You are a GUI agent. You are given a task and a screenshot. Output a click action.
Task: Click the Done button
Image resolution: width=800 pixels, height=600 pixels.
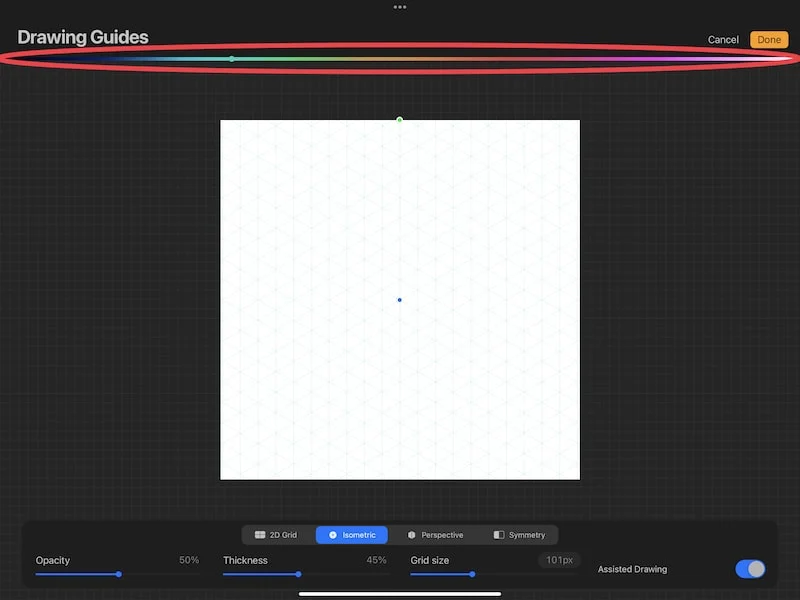click(769, 40)
